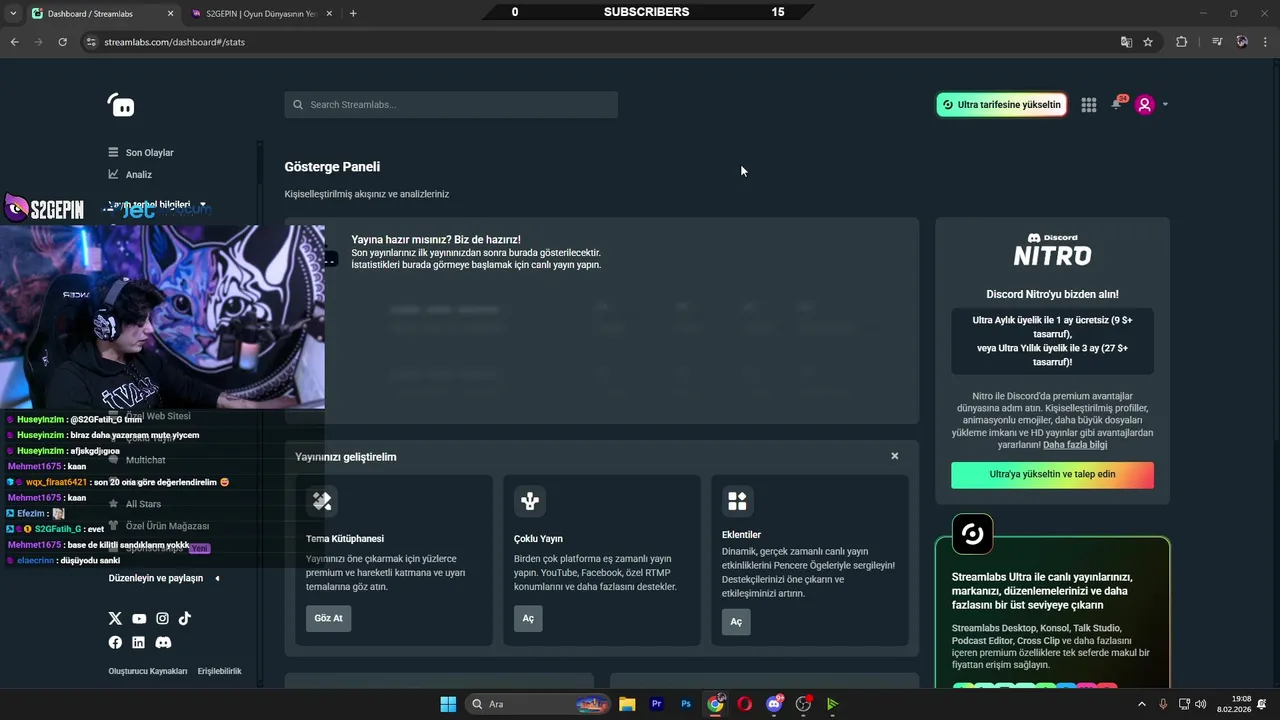Focus the Search Streamlabs field
Viewport: 1280px width, 720px height.
[451, 105]
